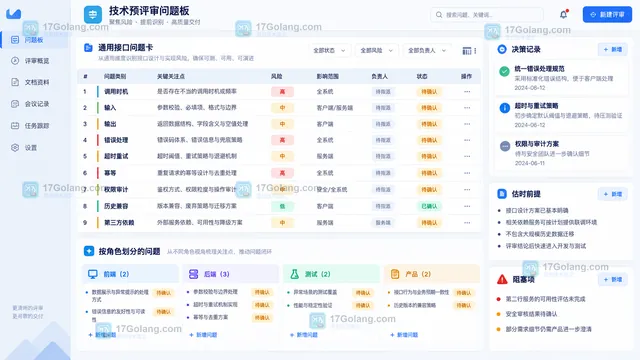Open the 评审概览 sidebar icon
The width and height of the screenshot is (640, 360).
coord(15,61)
